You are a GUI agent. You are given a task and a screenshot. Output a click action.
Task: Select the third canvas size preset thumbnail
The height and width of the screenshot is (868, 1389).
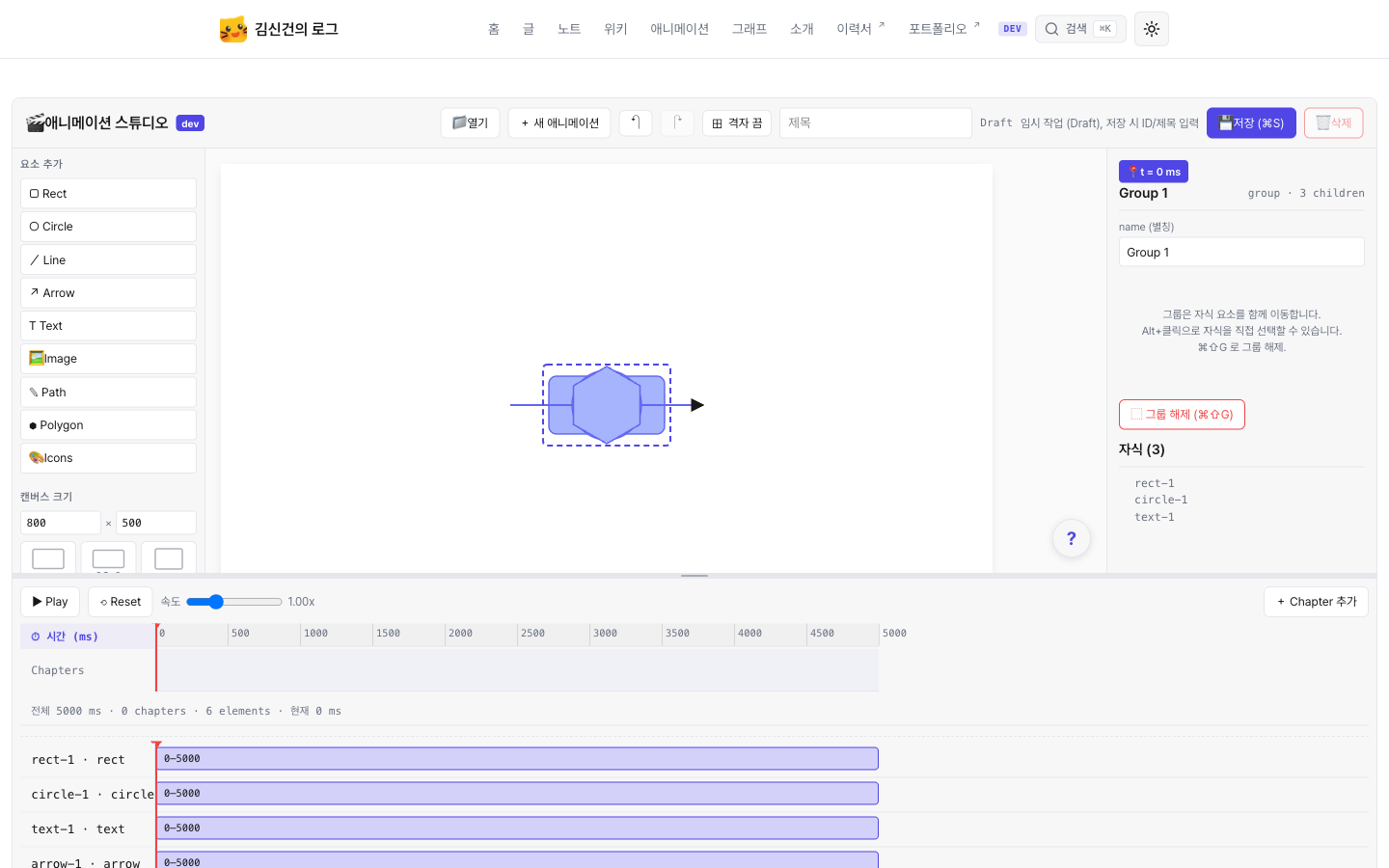coord(169,557)
